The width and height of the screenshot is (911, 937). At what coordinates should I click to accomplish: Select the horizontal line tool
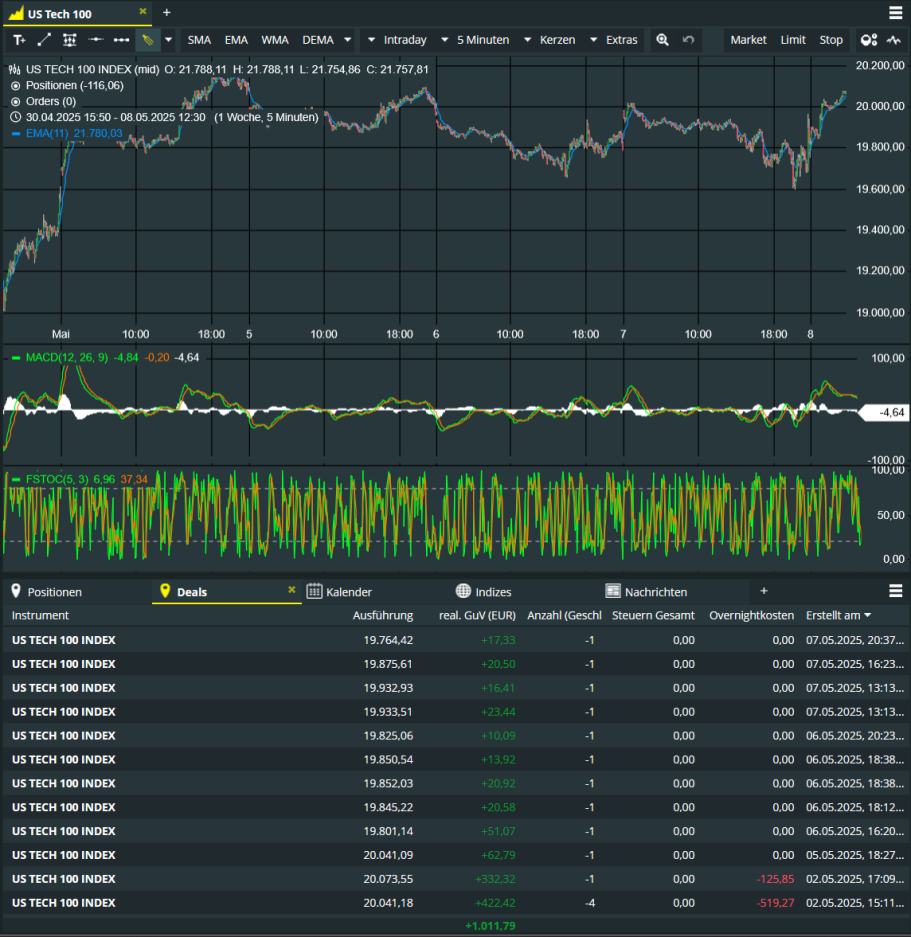[x=96, y=40]
